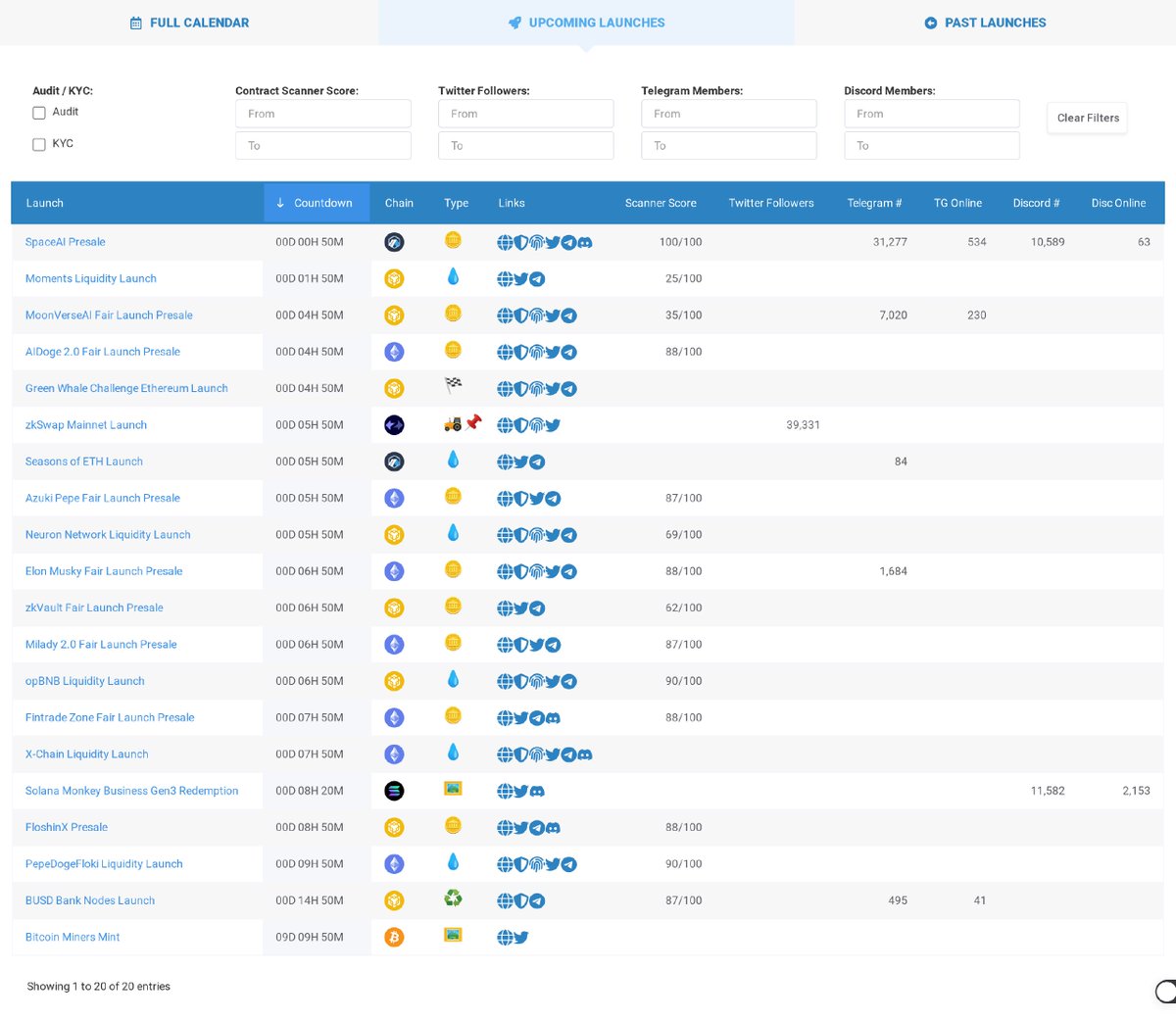Viewport: 1176px width, 1020px height.
Task: Open the SpaceAI Presale launch page
Action: 65,242
